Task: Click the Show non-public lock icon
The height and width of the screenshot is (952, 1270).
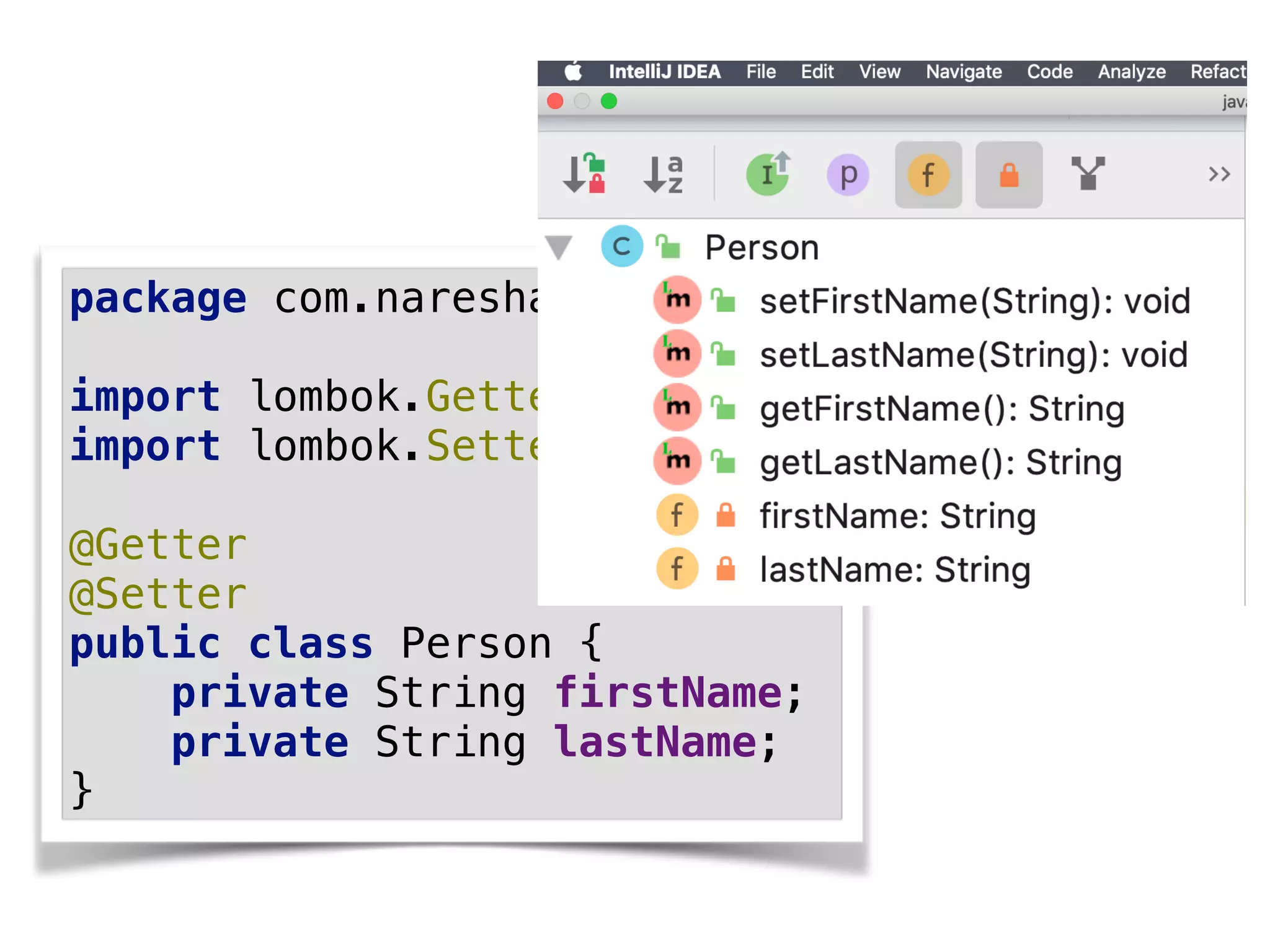Action: [x=1009, y=175]
